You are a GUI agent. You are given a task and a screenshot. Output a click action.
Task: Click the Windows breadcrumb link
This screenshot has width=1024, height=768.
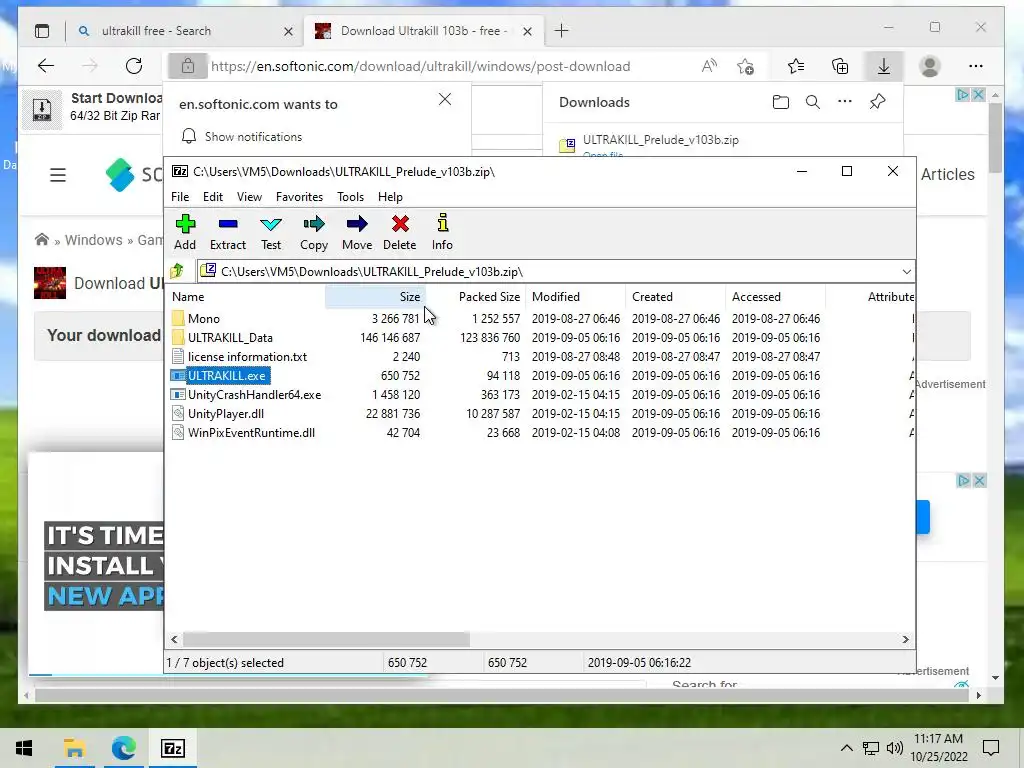(x=93, y=240)
